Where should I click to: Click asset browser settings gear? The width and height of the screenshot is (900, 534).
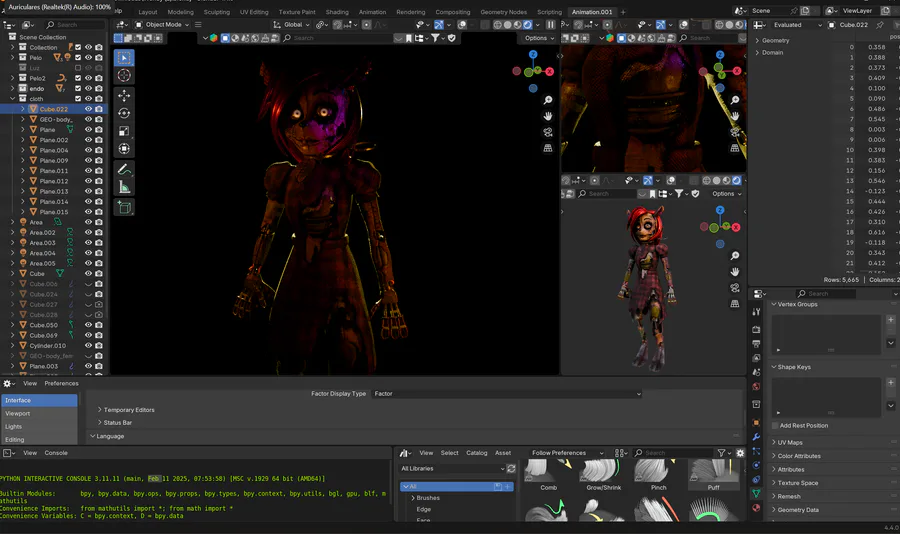(x=740, y=453)
